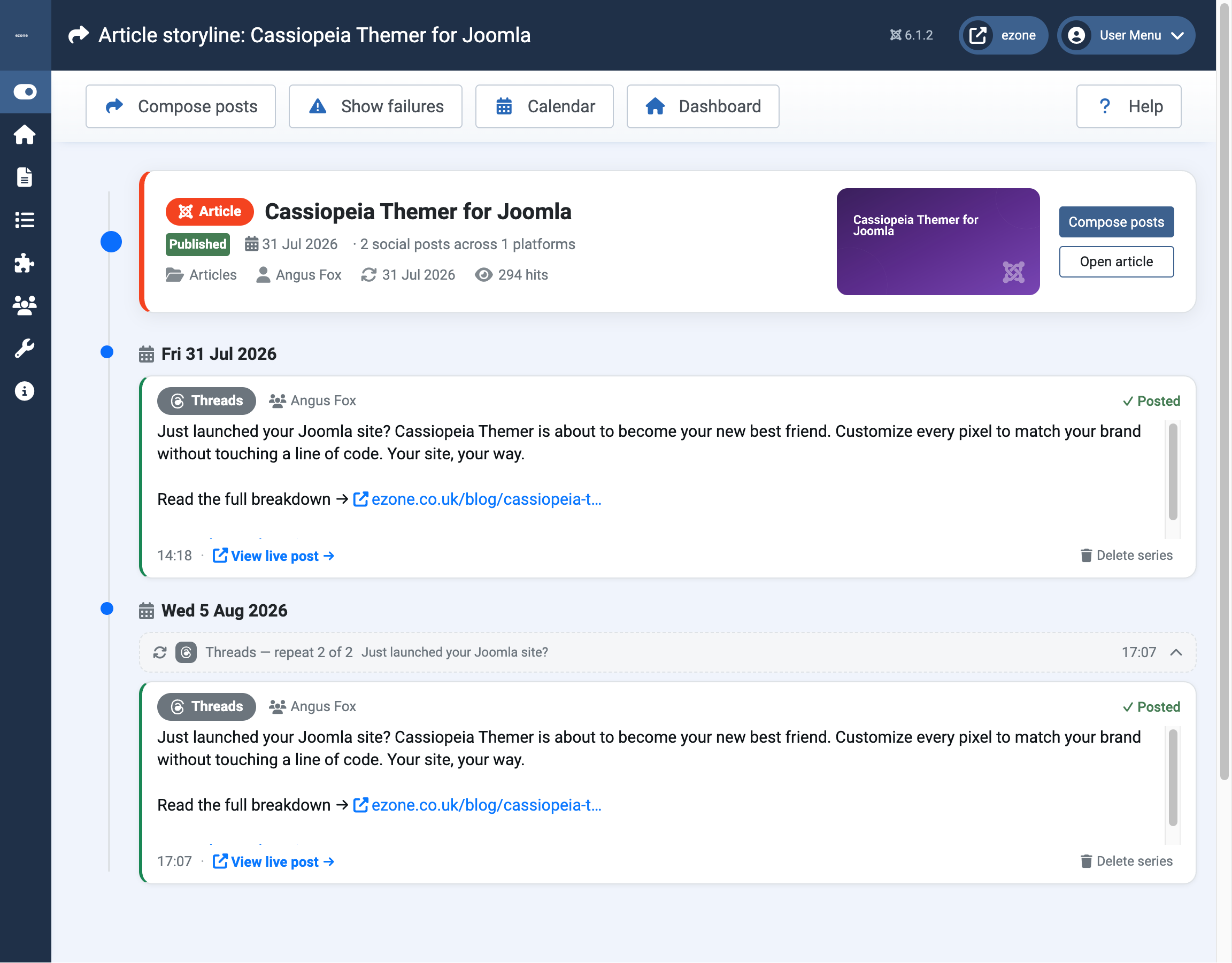Click the Threads badge on the 14:18 post
This screenshot has width=1232, height=963.
(206, 400)
